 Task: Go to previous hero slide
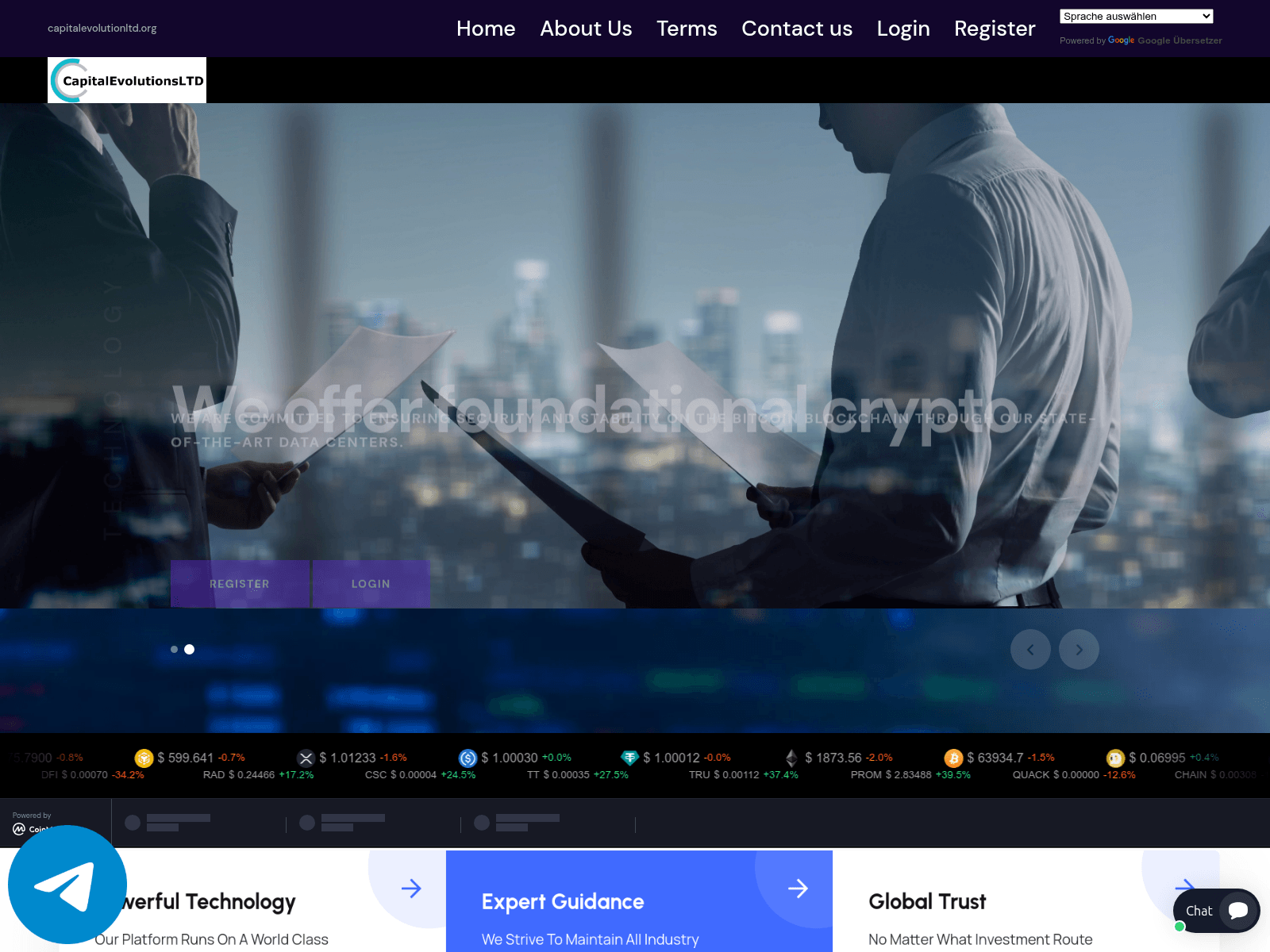[x=1030, y=650]
